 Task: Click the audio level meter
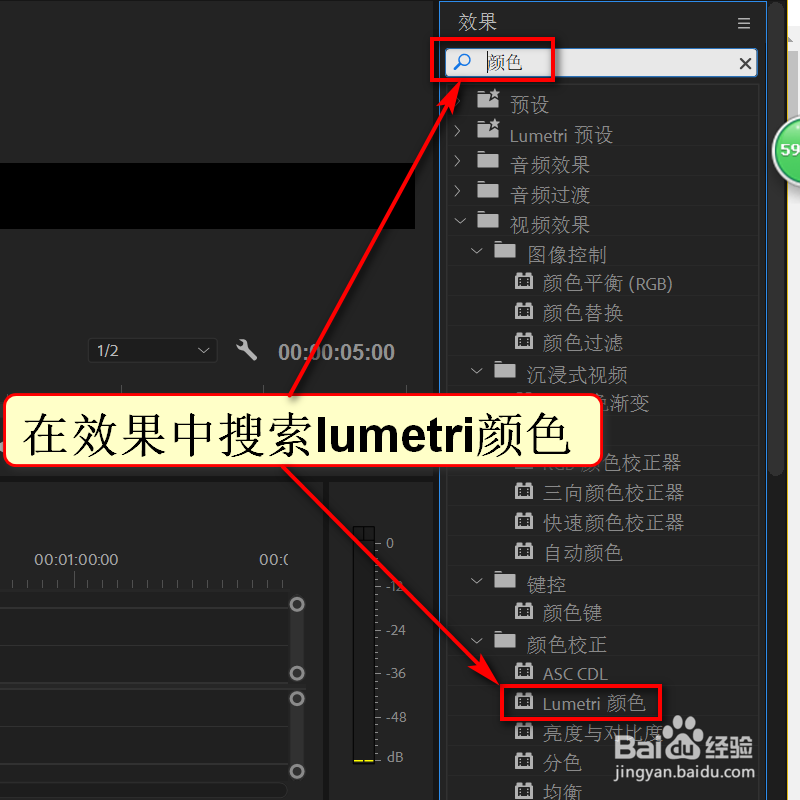[x=364, y=644]
